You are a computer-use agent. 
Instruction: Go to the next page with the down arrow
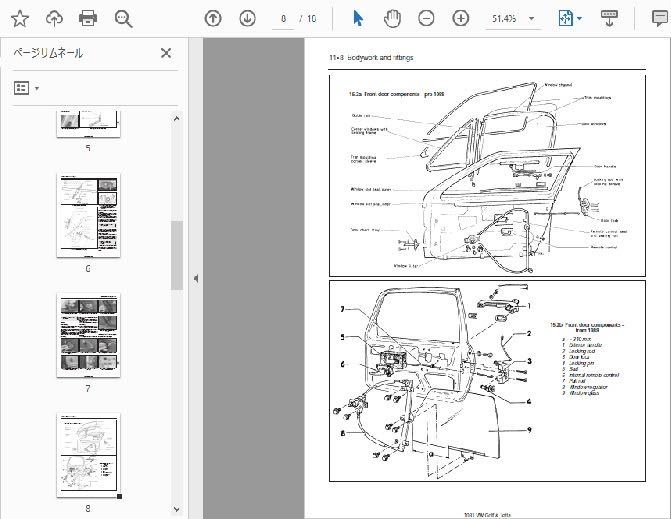[x=247, y=18]
